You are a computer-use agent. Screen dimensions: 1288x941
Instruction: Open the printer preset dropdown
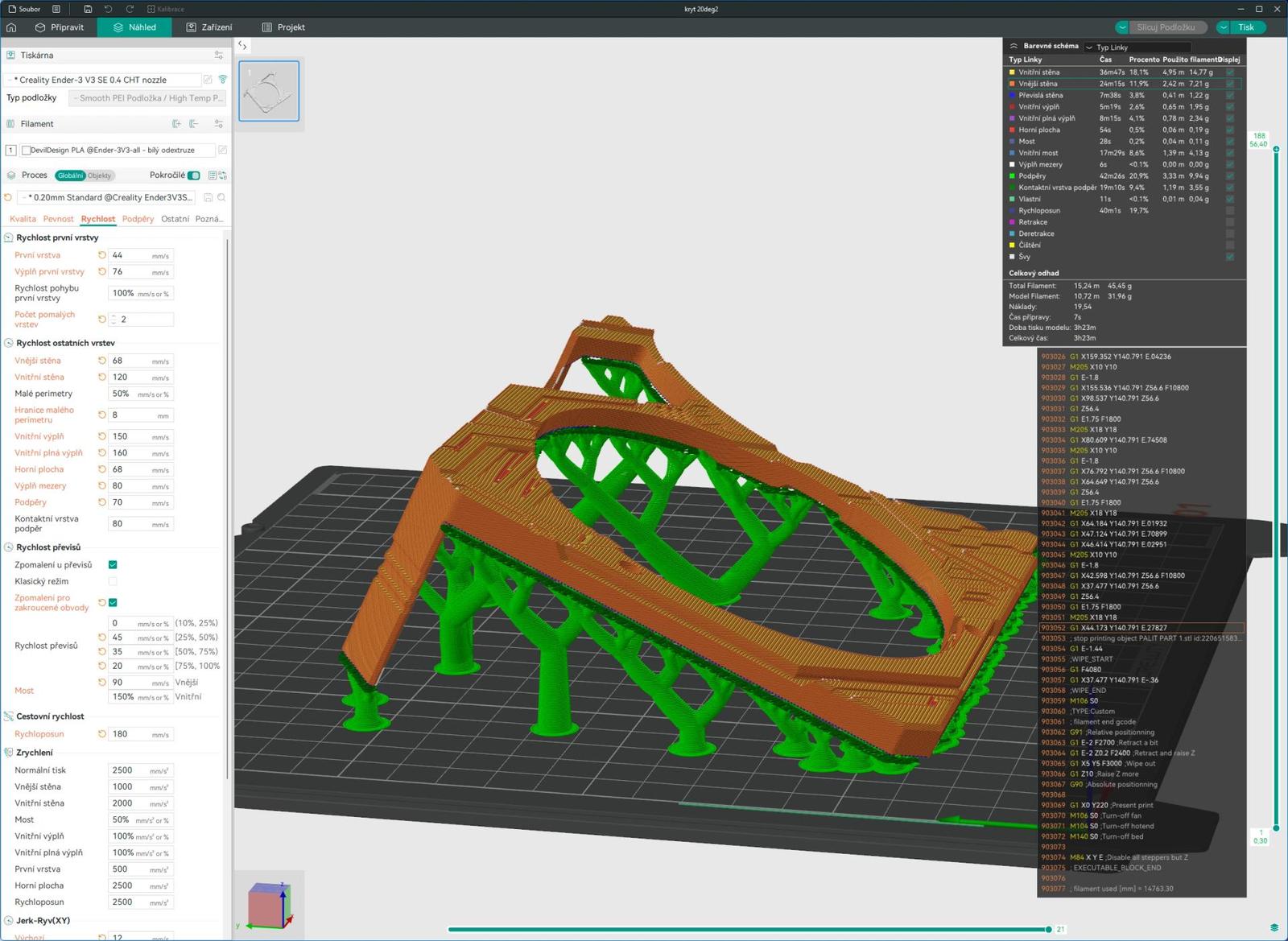[103, 80]
